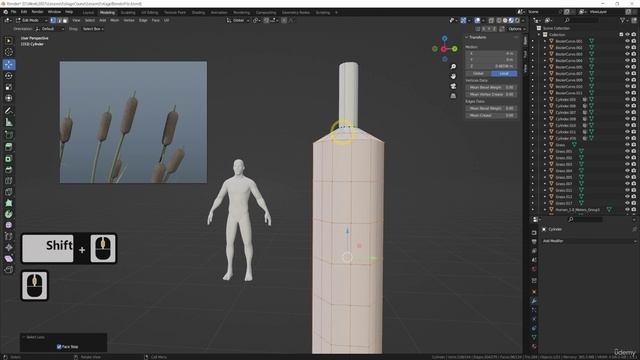Click the cattail reference image

click(133, 122)
